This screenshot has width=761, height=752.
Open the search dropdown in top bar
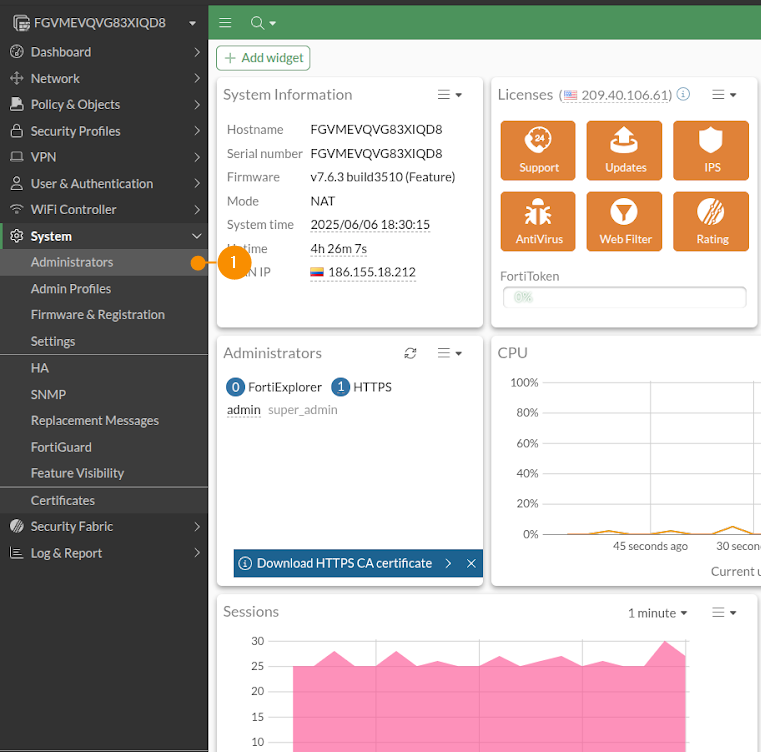coord(263,22)
